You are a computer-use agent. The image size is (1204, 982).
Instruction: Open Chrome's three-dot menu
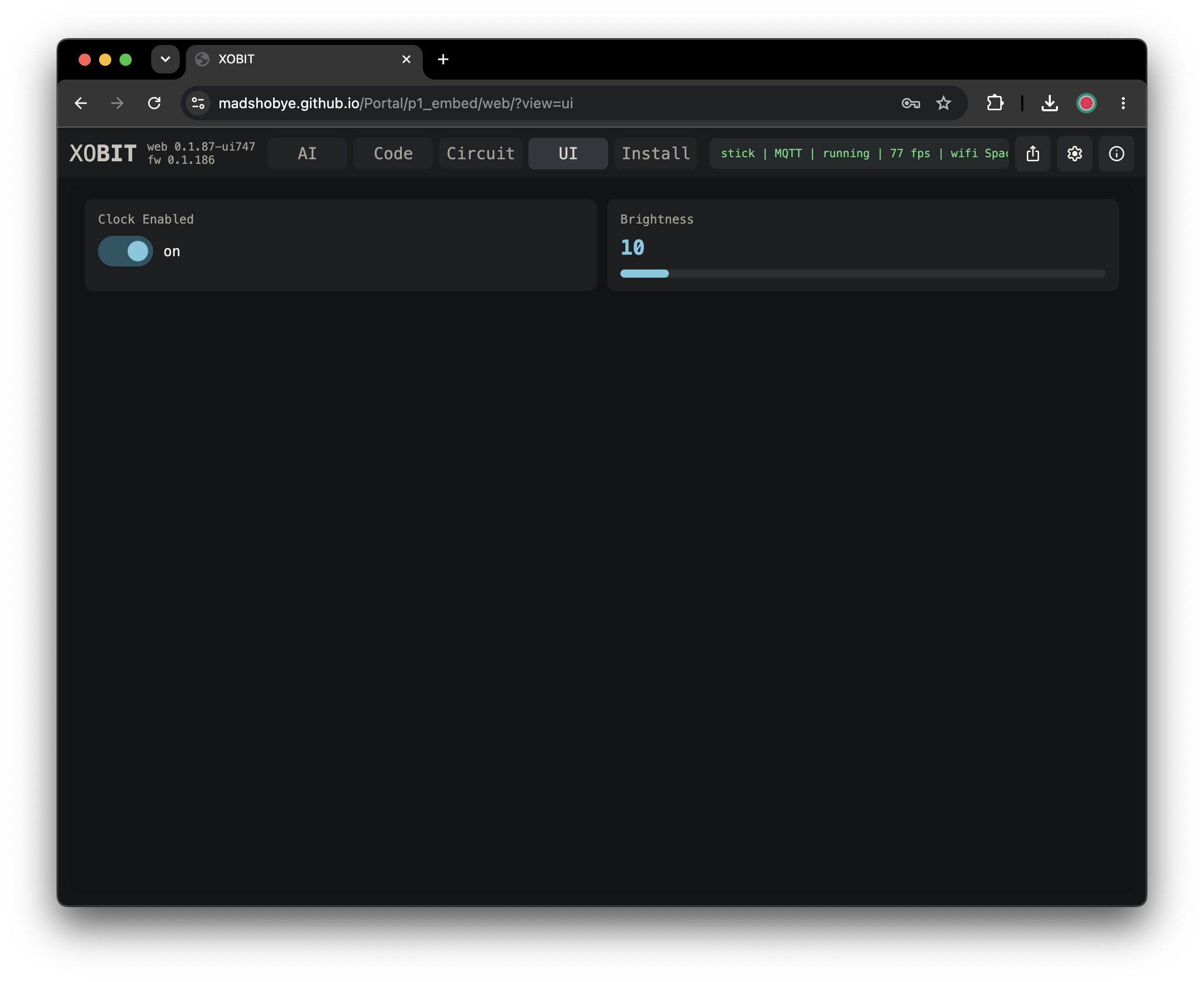pos(1123,103)
